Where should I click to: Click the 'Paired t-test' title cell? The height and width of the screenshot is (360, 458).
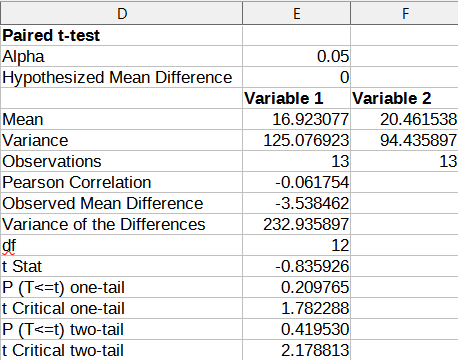[122, 35]
